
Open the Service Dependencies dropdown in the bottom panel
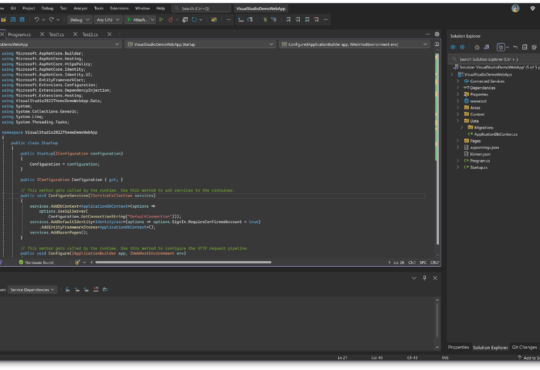[x=32, y=289]
